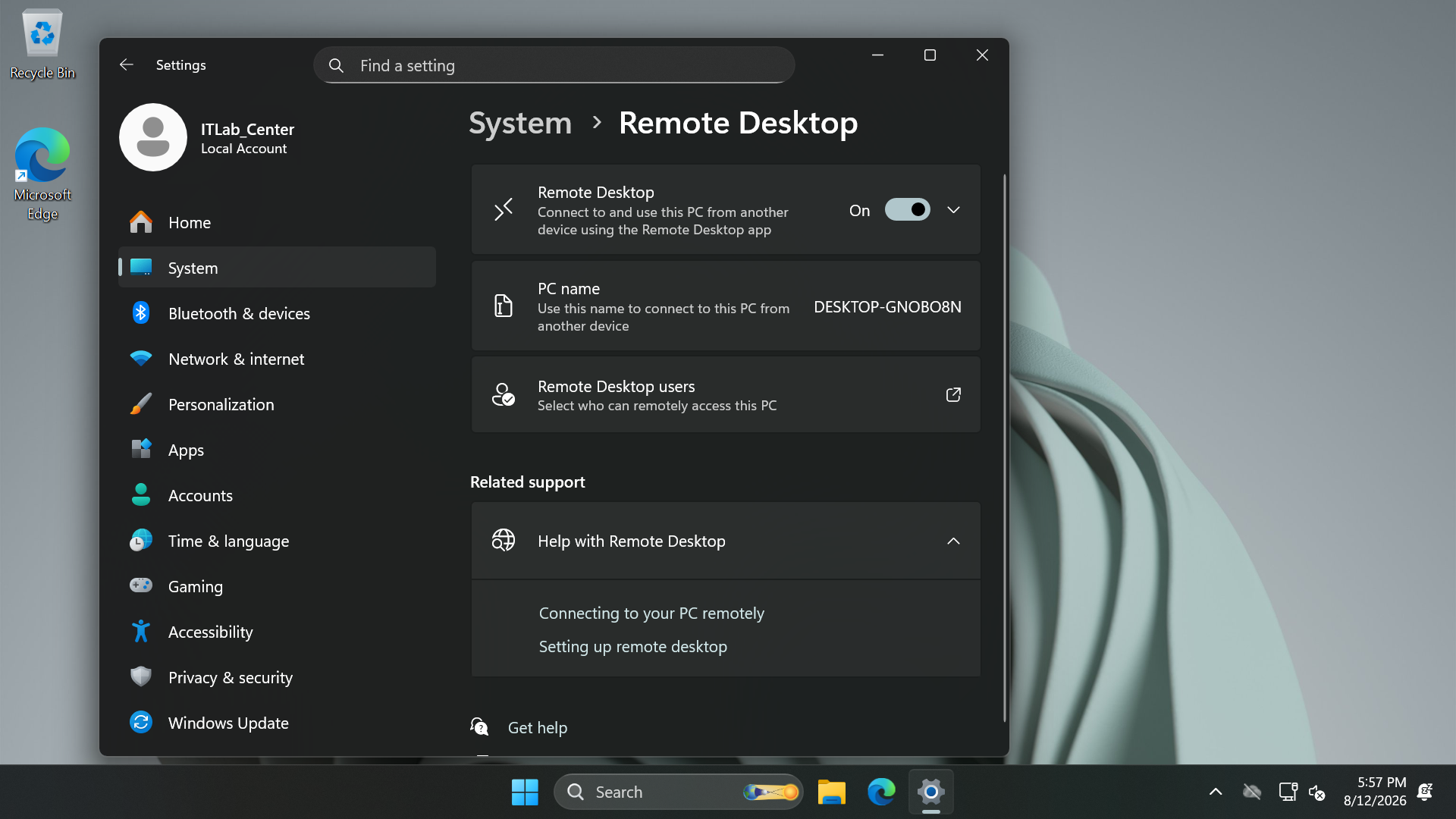Open Remote Desktop users external link icon

(x=953, y=394)
